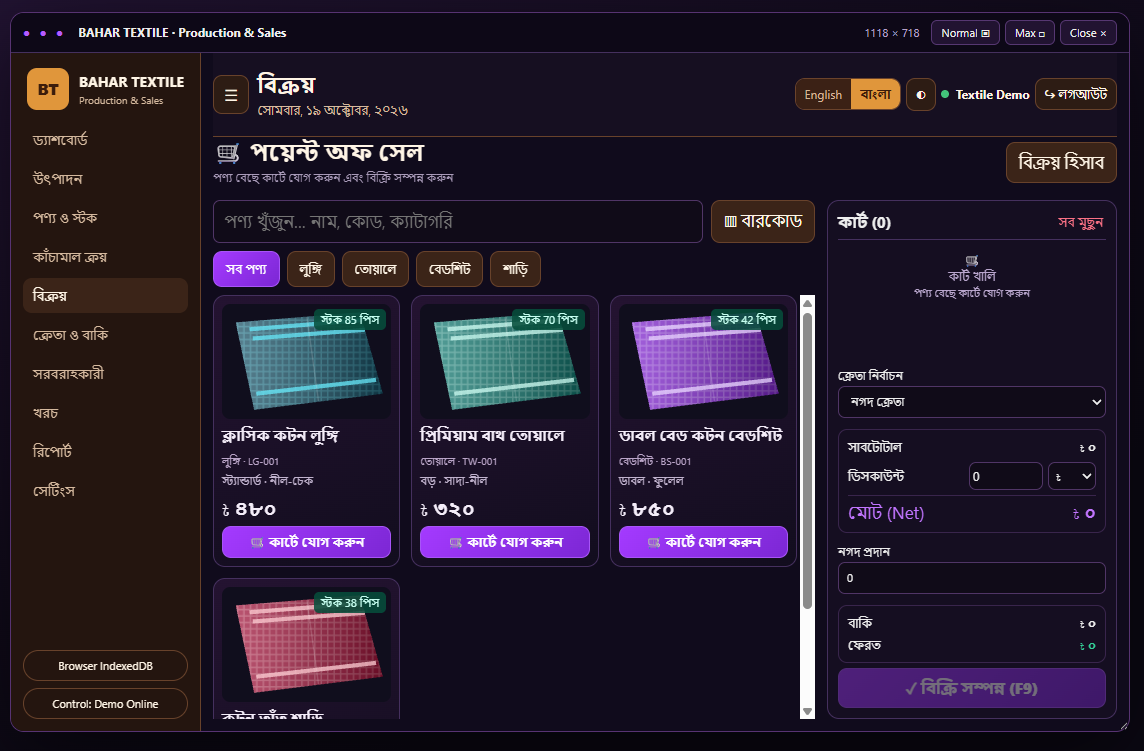This screenshot has height=751, width=1144.
Task: Filter products by বেডশিট
Action: coord(449,269)
